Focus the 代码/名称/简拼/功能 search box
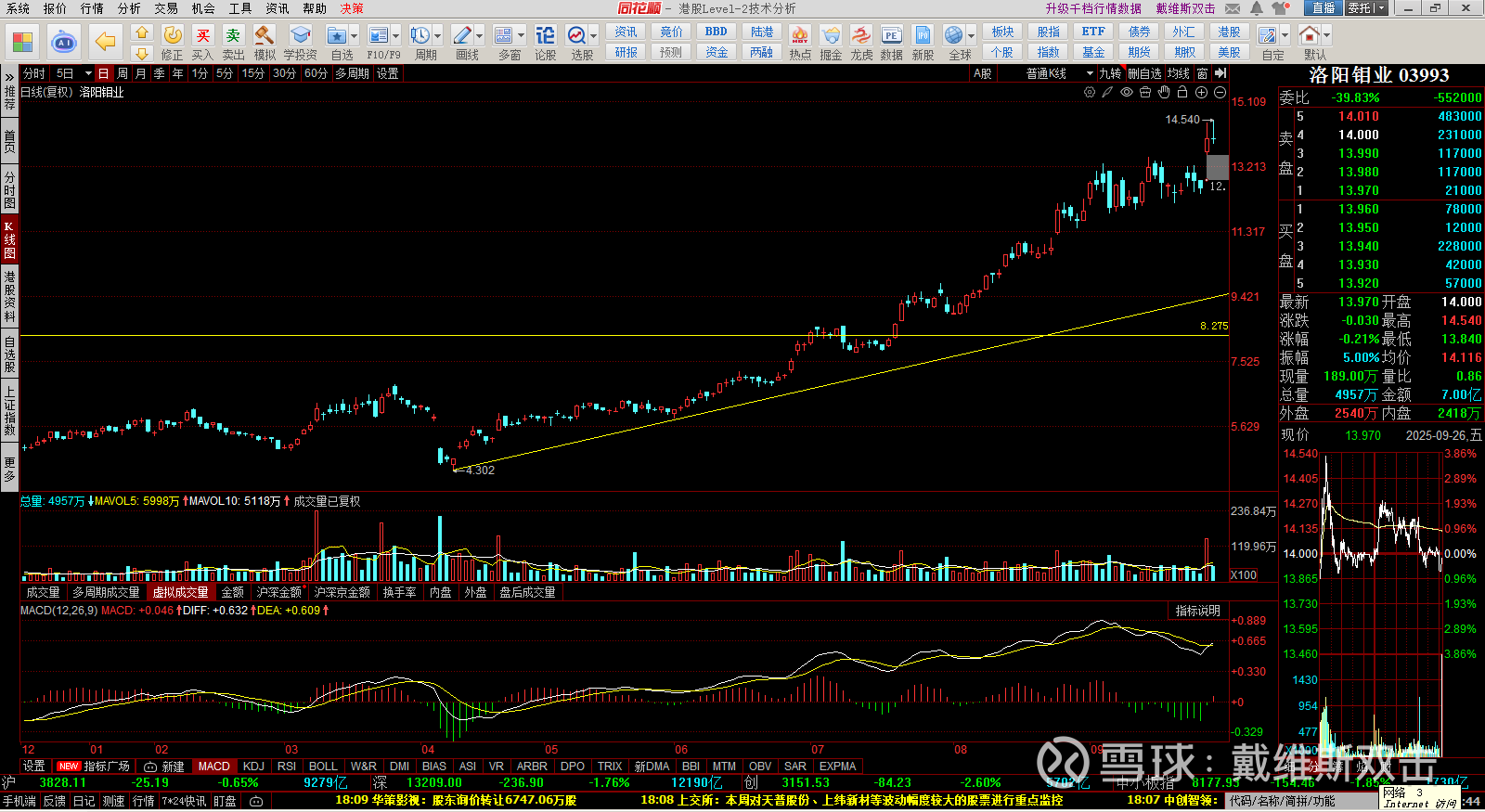This screenshot has width=1485, height=812. 1300,801
